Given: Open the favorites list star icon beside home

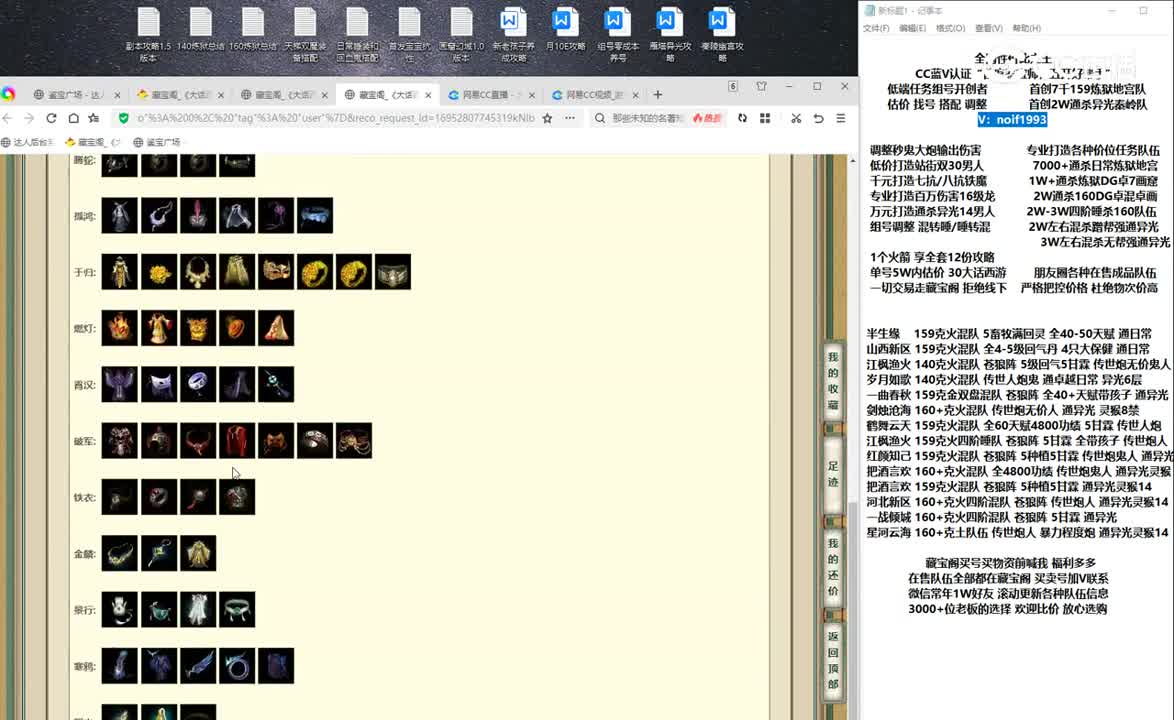Looking at the screenshot, I should pyautogui.click(x=94, y=118).
